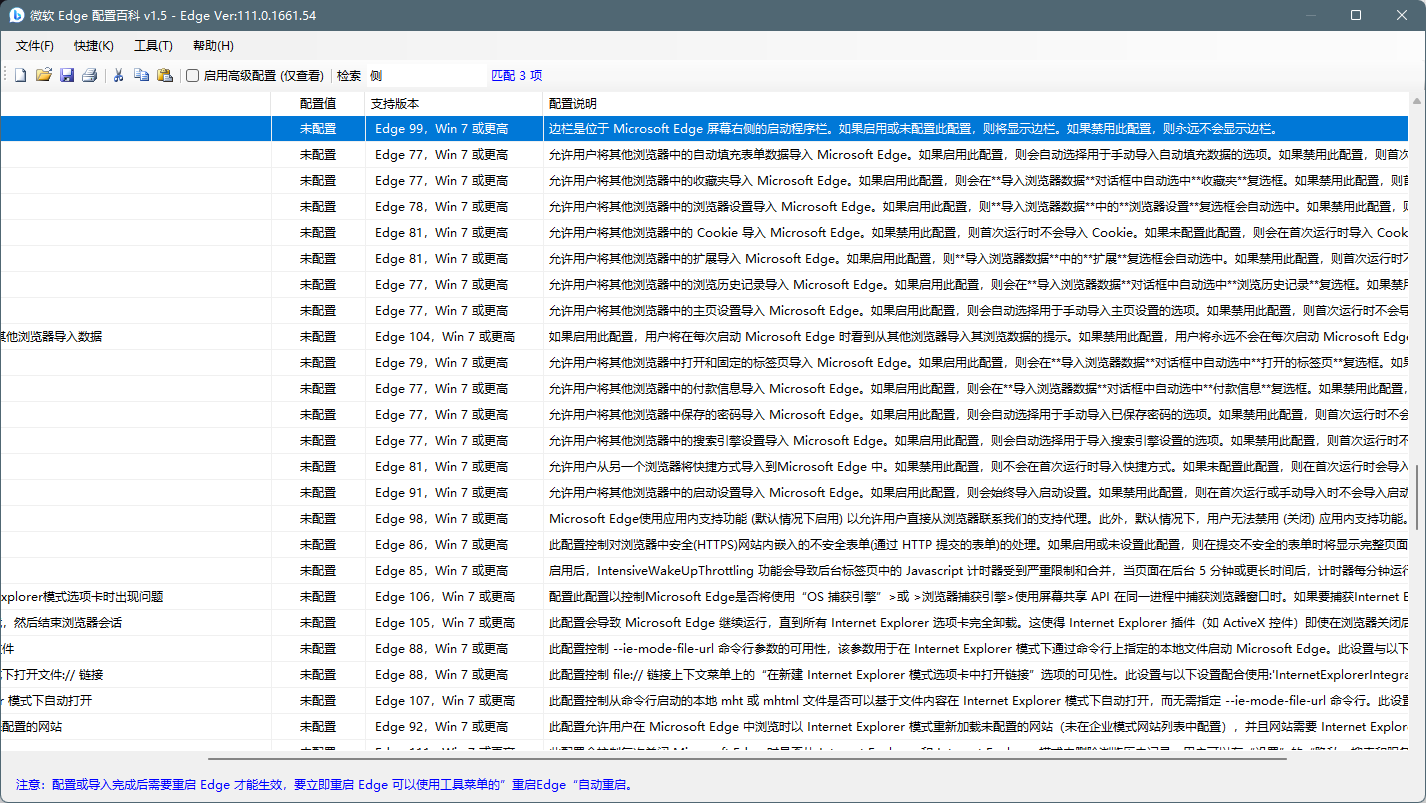Click the Open folder toolbar icon
Image resolution: width=1426 pixels, height=803 pixels.
[x=43, y=75]
